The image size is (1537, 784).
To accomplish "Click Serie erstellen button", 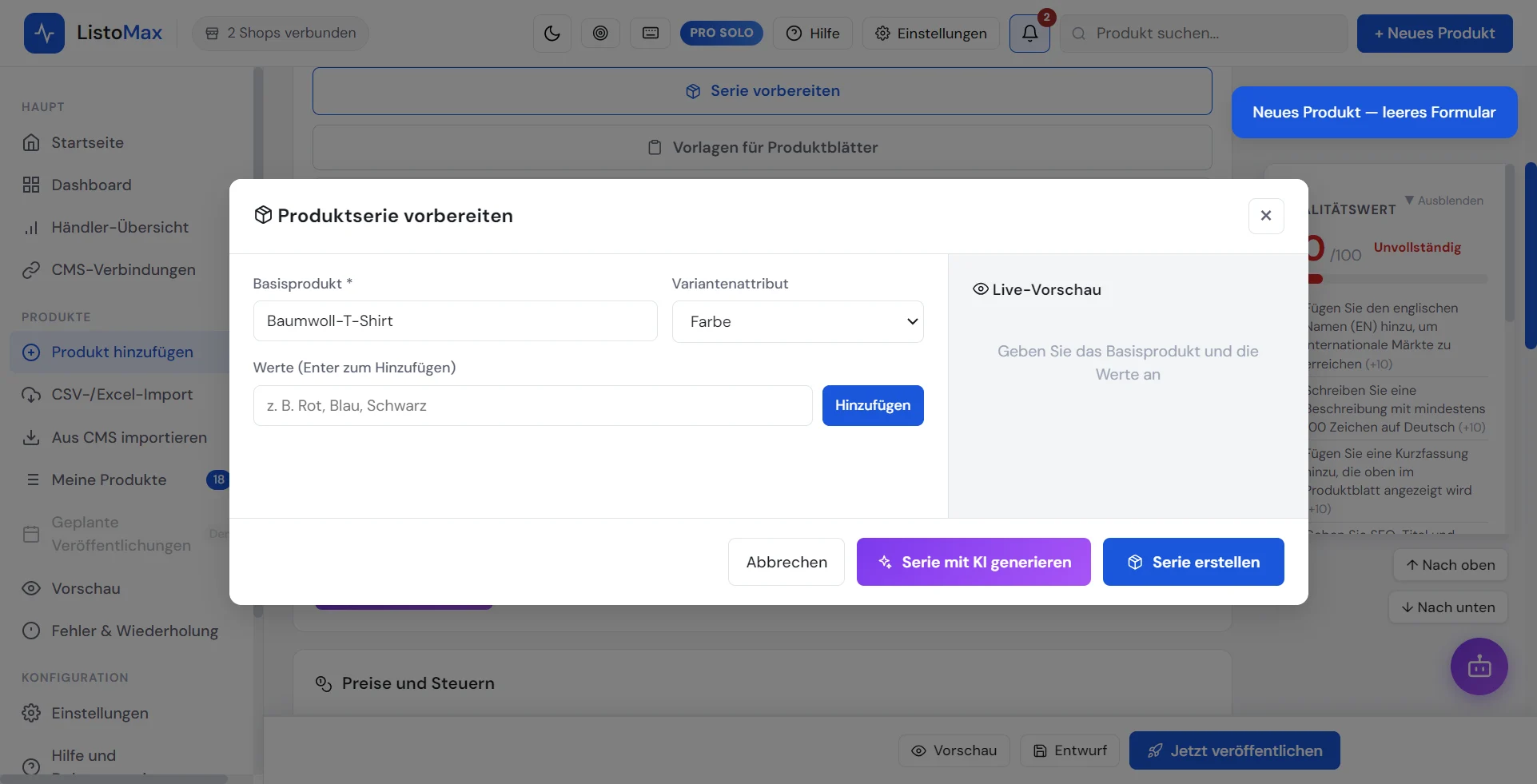I will pos(1193,562).
